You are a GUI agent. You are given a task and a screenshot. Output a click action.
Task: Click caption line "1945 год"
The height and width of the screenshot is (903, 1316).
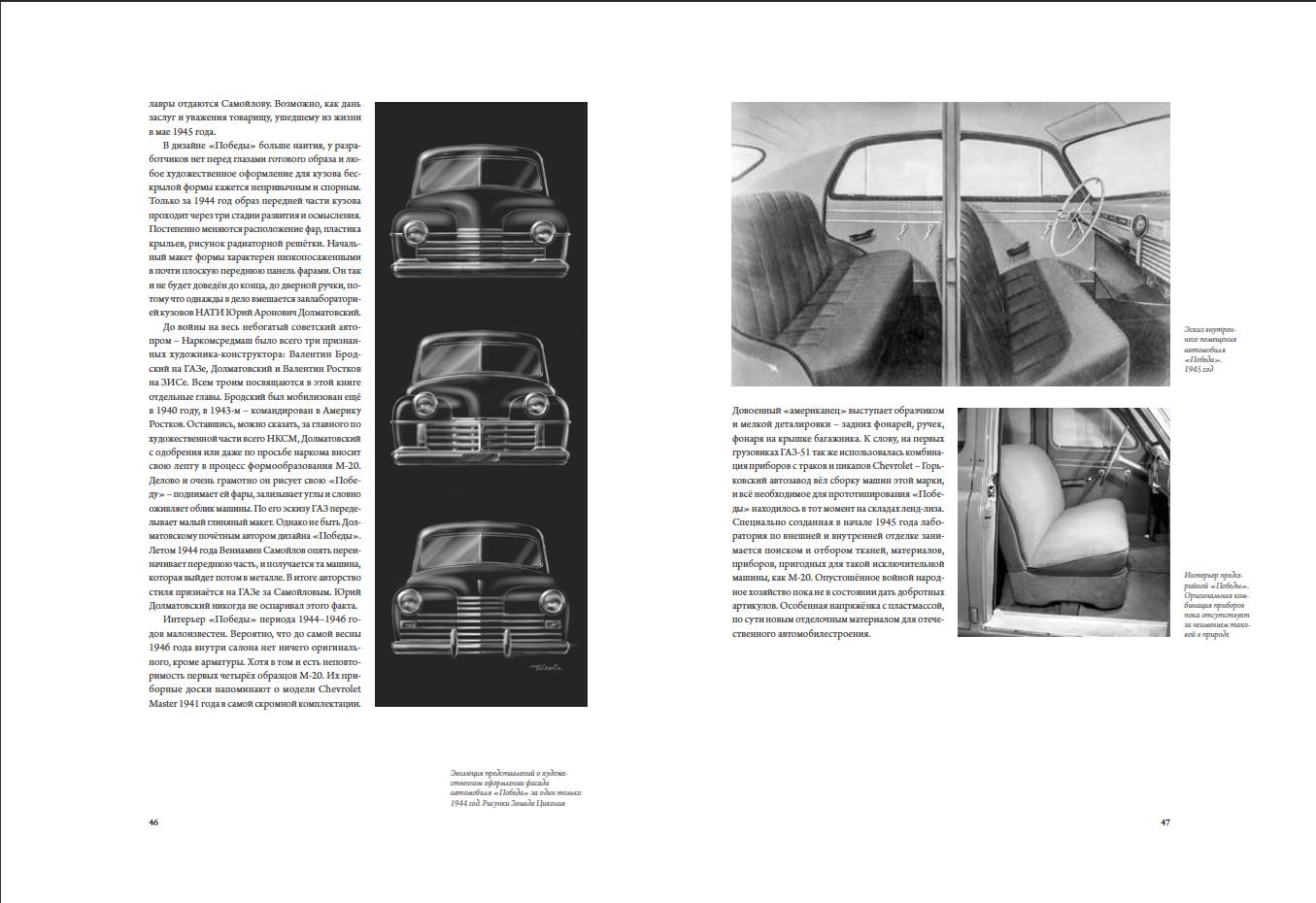point(1199,370)
